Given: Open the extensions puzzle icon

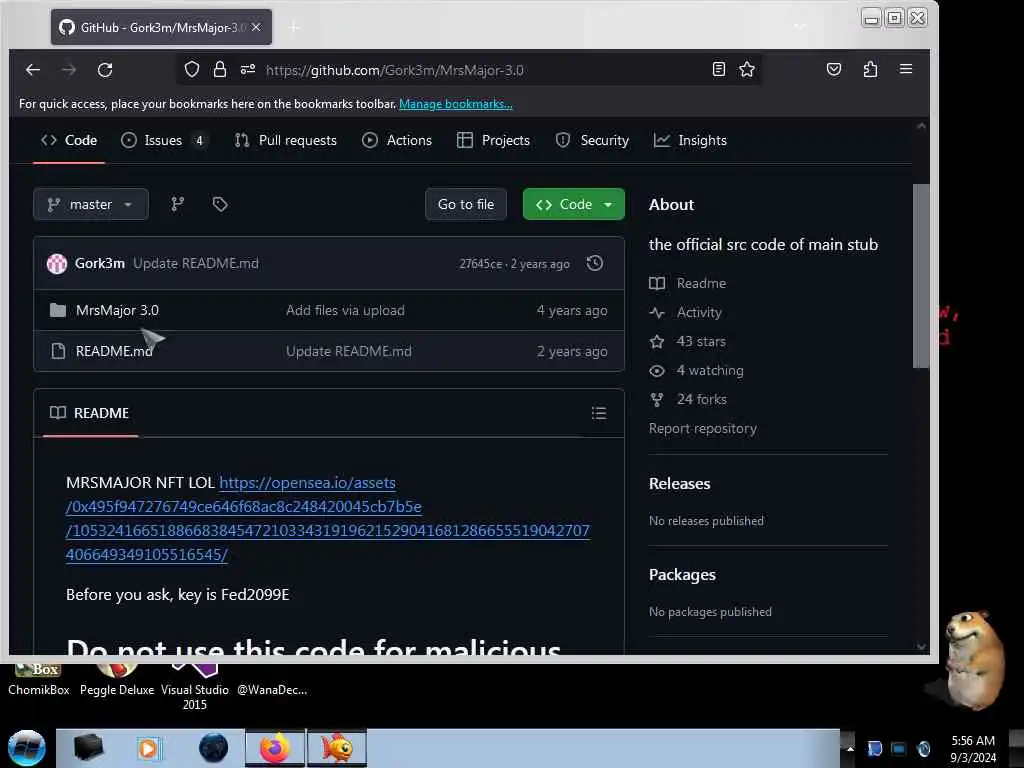Looking at the screenshot, I should (870, 69).
